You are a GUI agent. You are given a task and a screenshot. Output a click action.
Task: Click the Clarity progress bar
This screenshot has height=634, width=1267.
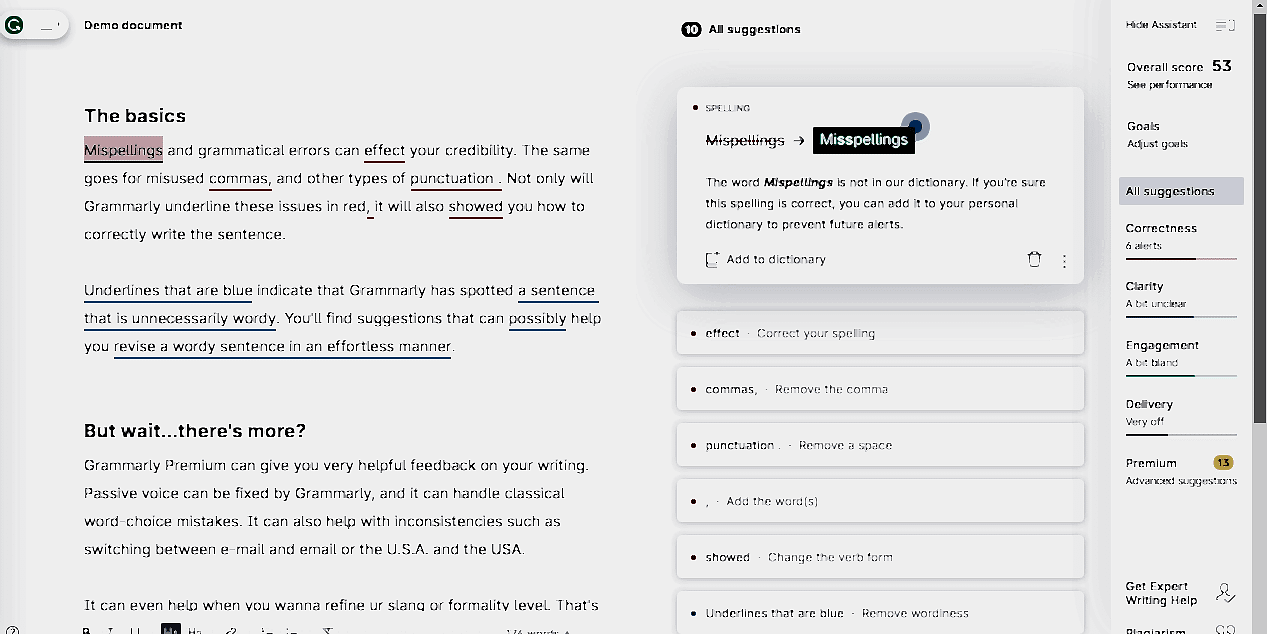click(x=1181, y=317)
